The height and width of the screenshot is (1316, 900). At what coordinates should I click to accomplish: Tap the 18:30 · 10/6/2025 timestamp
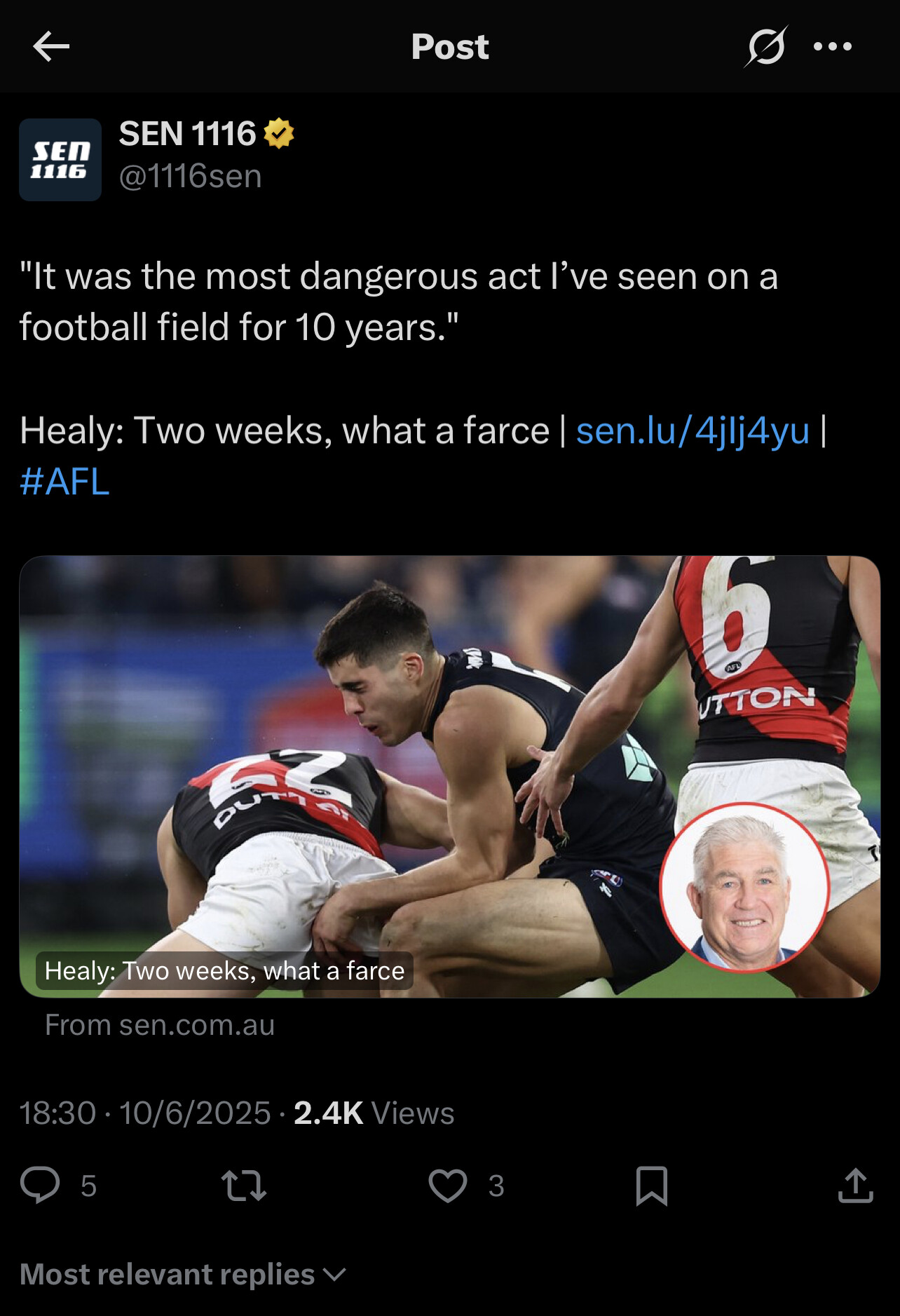[x=145, y=1113]
